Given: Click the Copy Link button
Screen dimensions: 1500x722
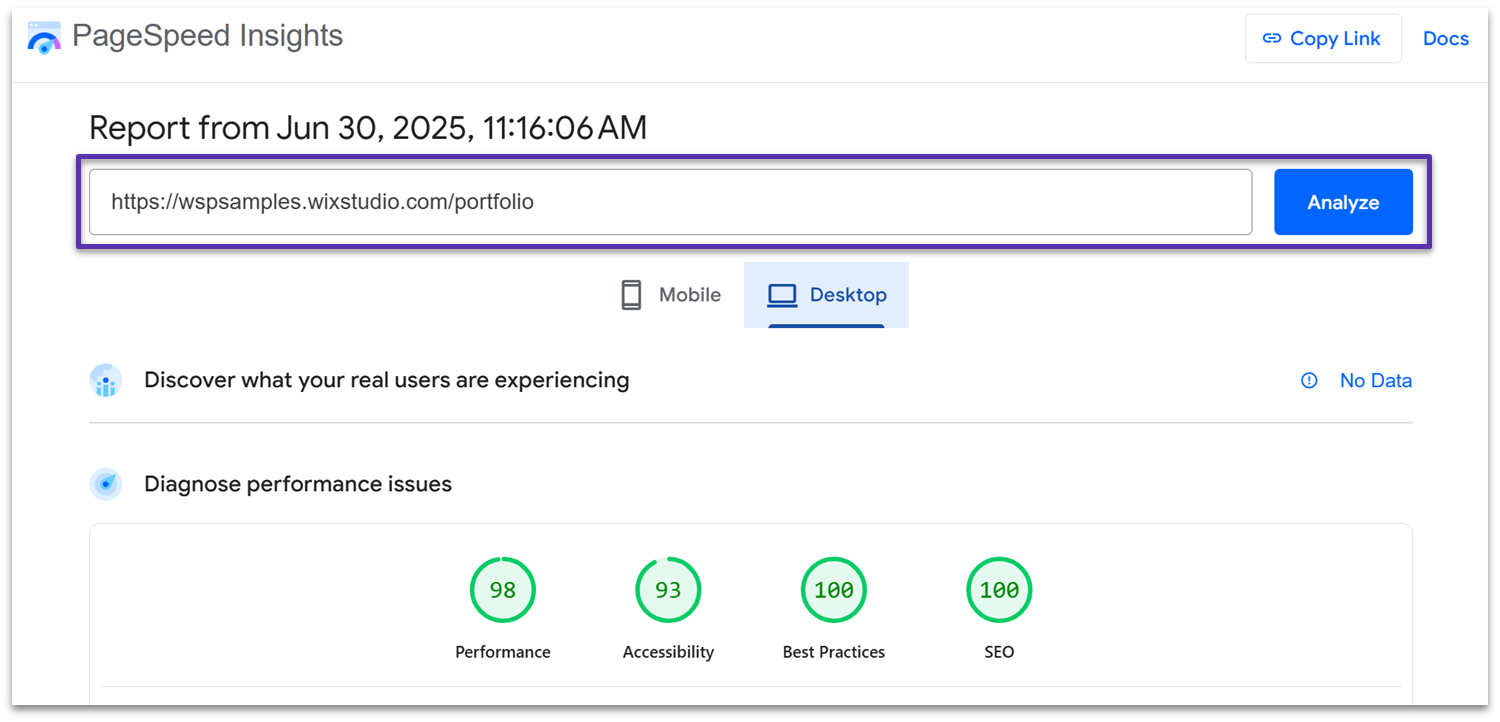Looking at the screenshot, I should (x=1323, y=38).
